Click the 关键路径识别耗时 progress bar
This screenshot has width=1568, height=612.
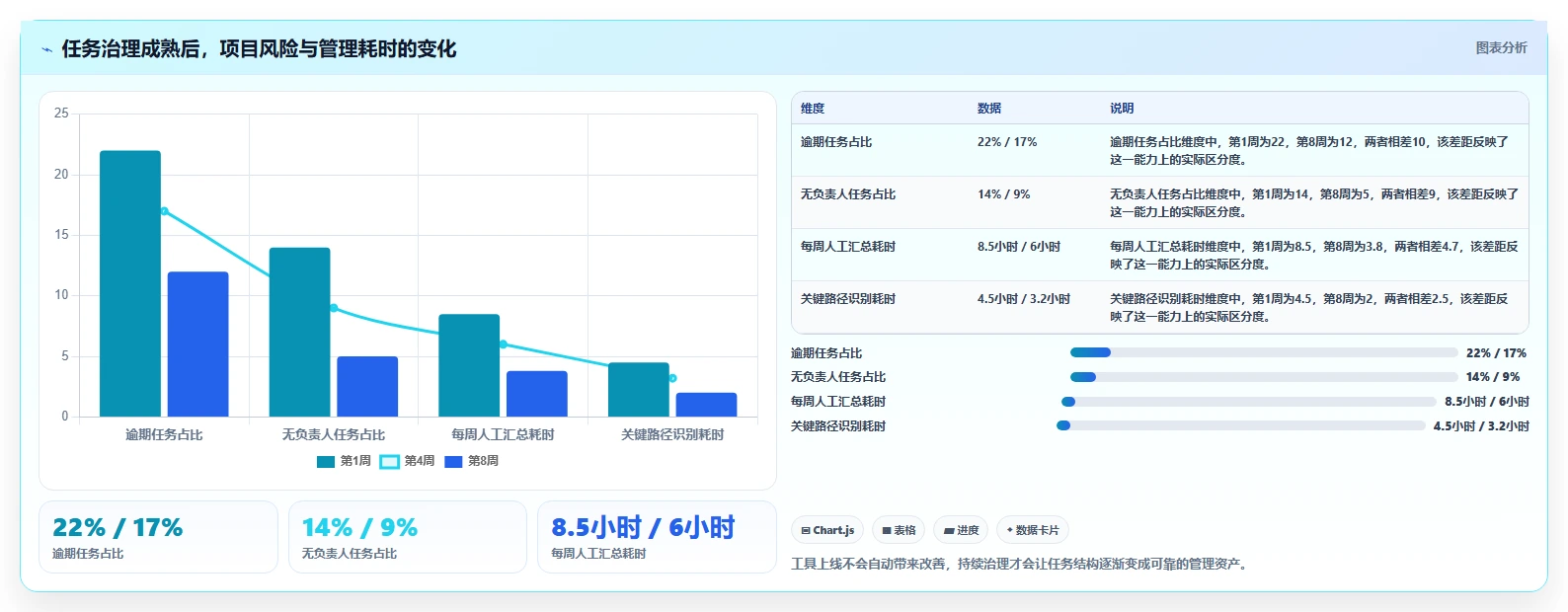click(1241, 425)
